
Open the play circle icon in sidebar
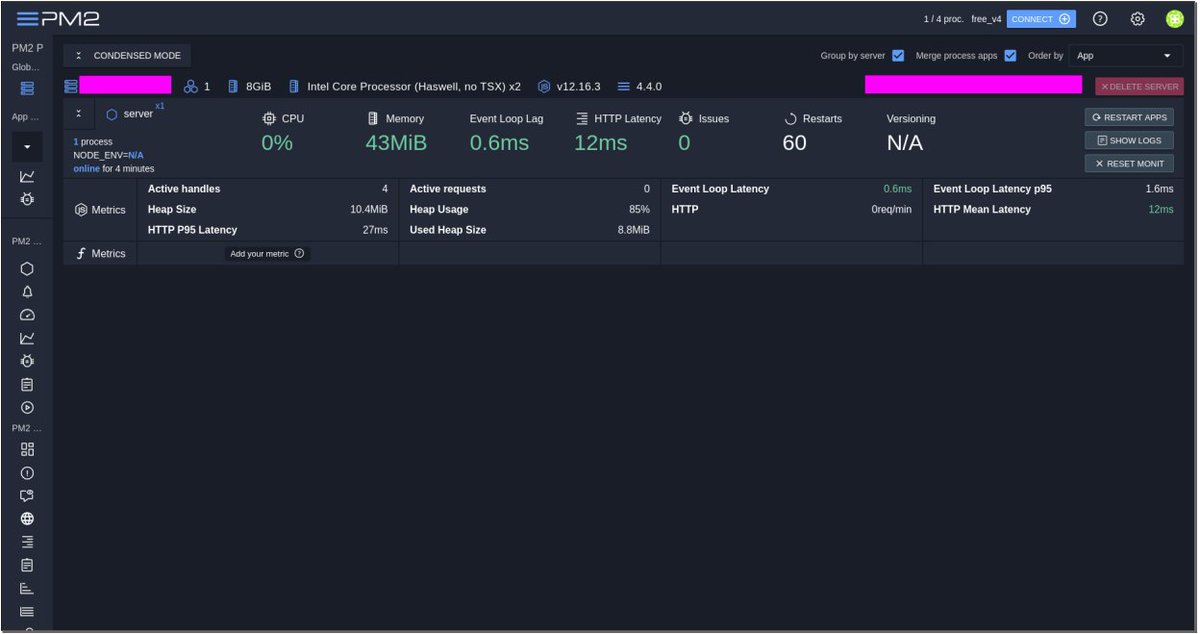27,407
